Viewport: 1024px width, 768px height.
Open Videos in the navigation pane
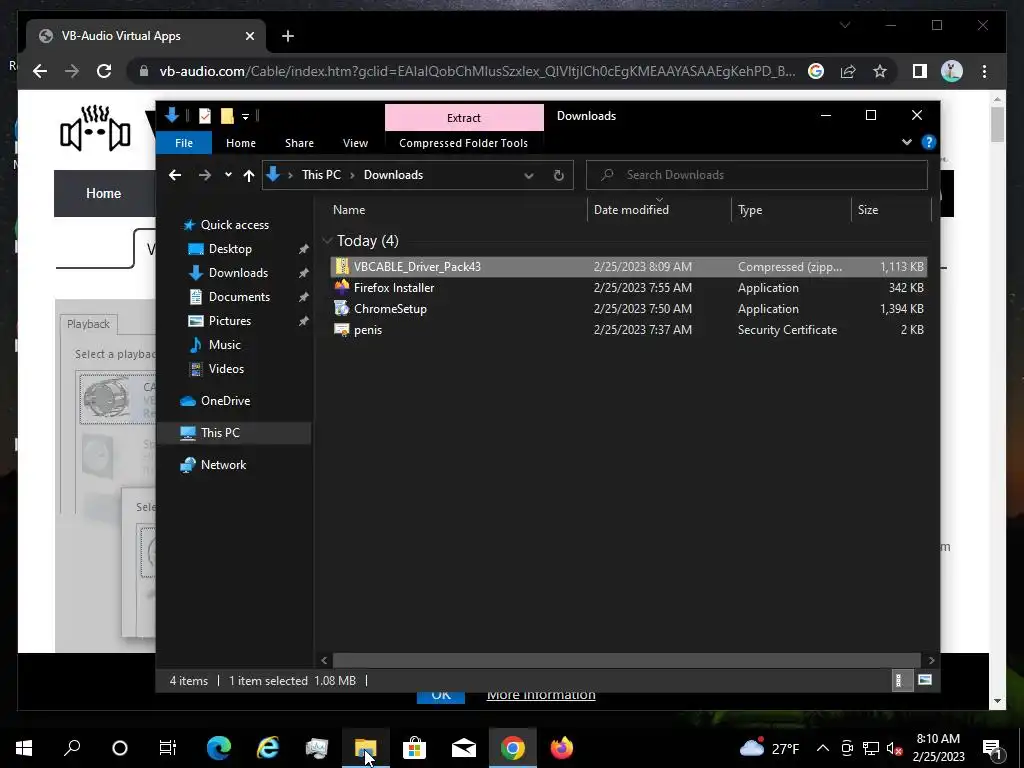[226, 369]
